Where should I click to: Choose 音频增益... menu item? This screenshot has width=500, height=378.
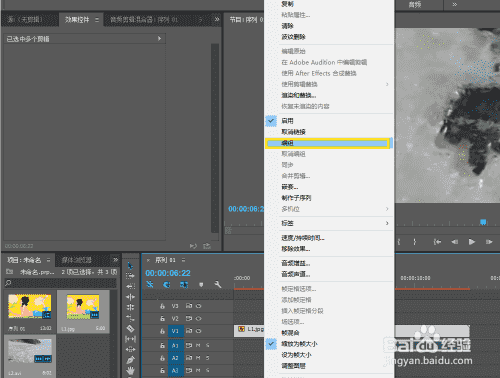coord(328,263)
